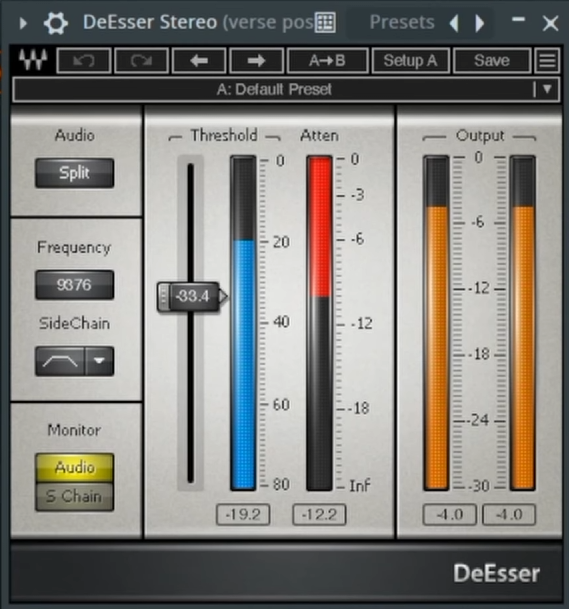Viewport: 569px width, 609px height.
Task: Open the SideChain filter type dropdown
Action: pyautogui.click(x=99, y=361)
